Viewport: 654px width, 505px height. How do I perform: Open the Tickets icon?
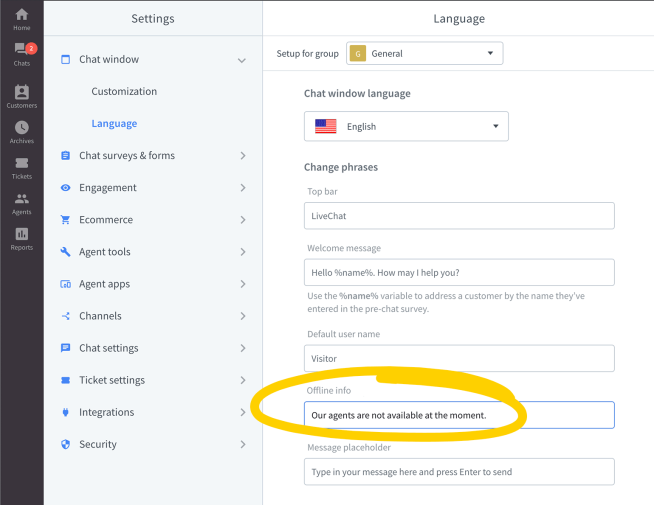[21, 165]
